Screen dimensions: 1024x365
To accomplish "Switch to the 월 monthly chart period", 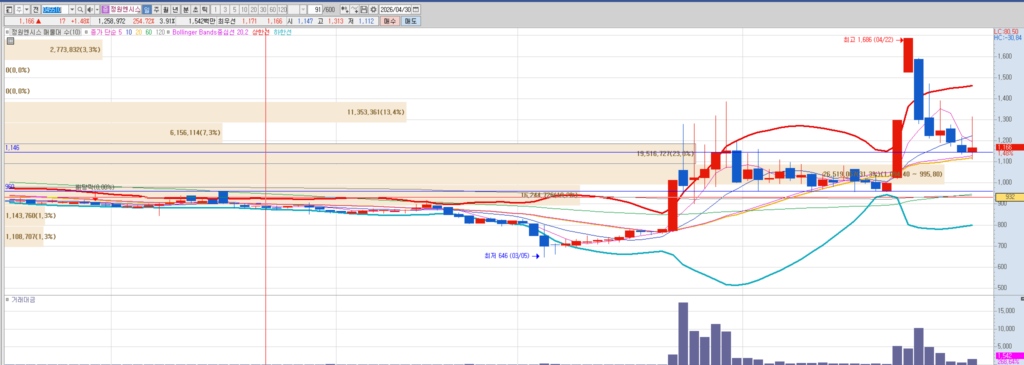I will tap(165, 10).
